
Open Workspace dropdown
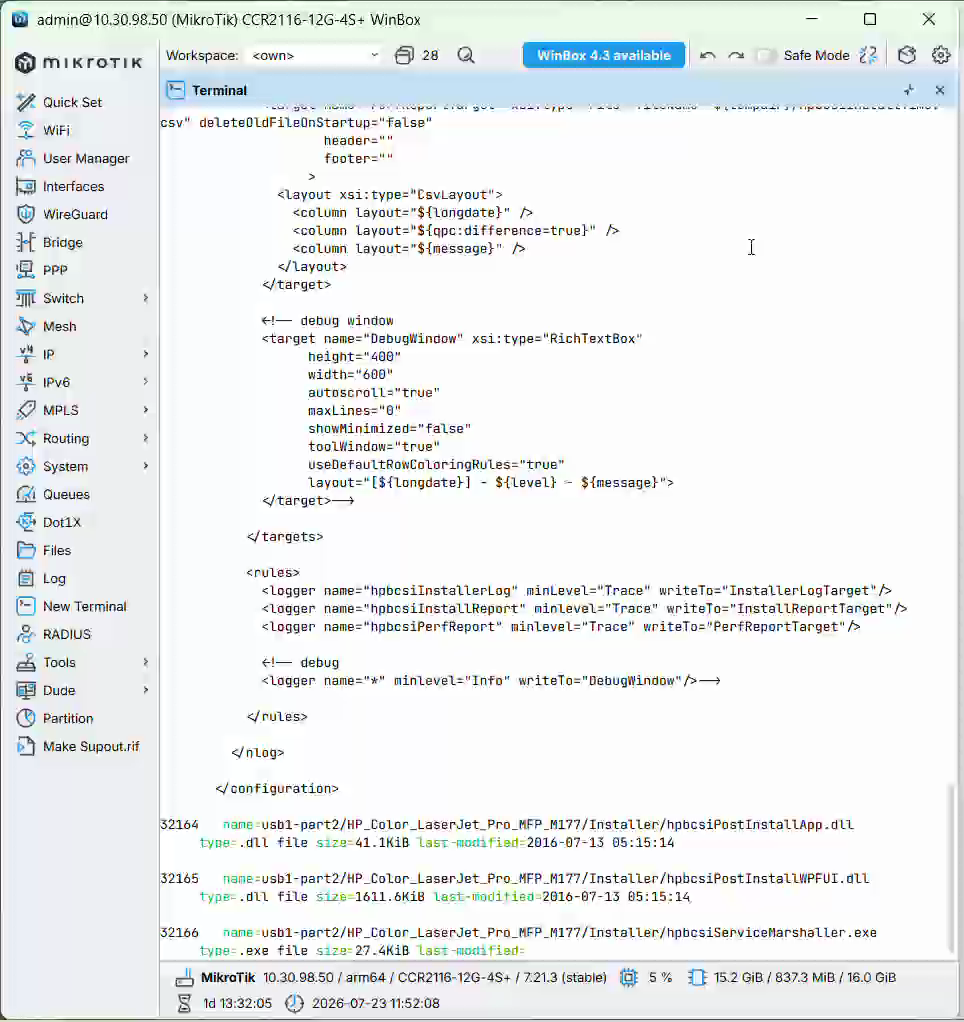315,55
